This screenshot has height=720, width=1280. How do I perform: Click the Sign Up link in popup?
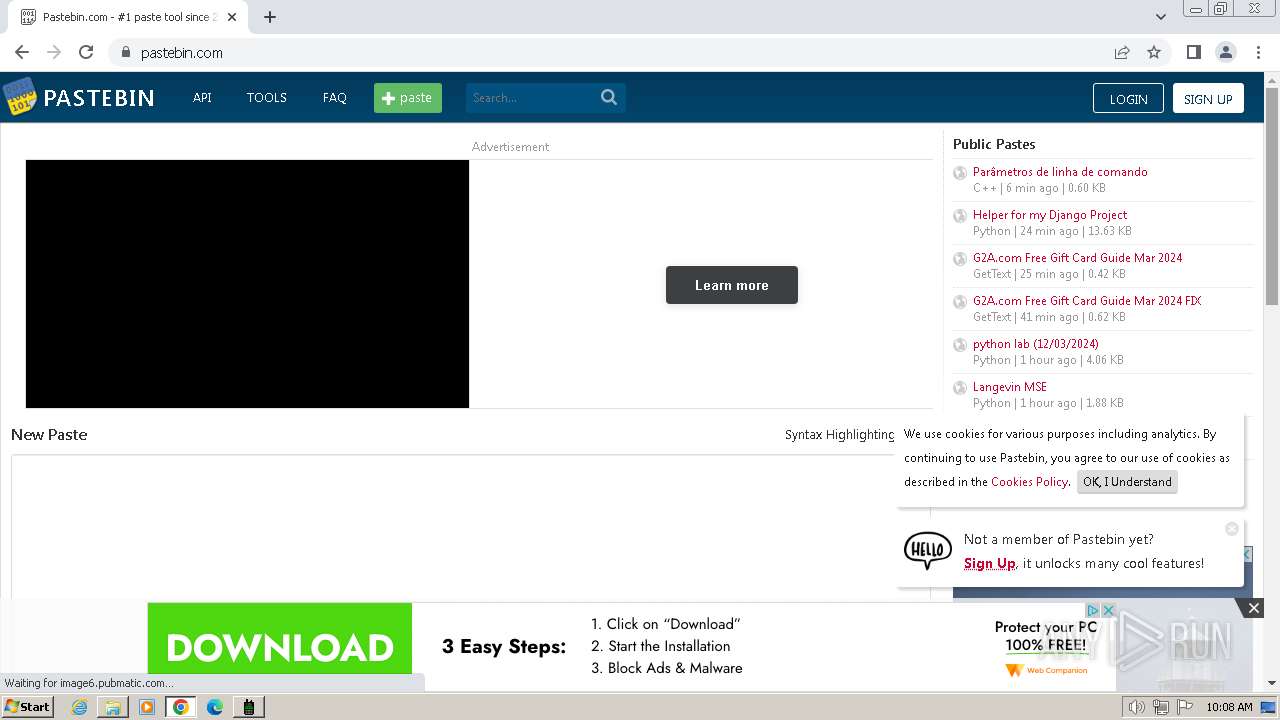pyautogui.click(x=990, y=563)
